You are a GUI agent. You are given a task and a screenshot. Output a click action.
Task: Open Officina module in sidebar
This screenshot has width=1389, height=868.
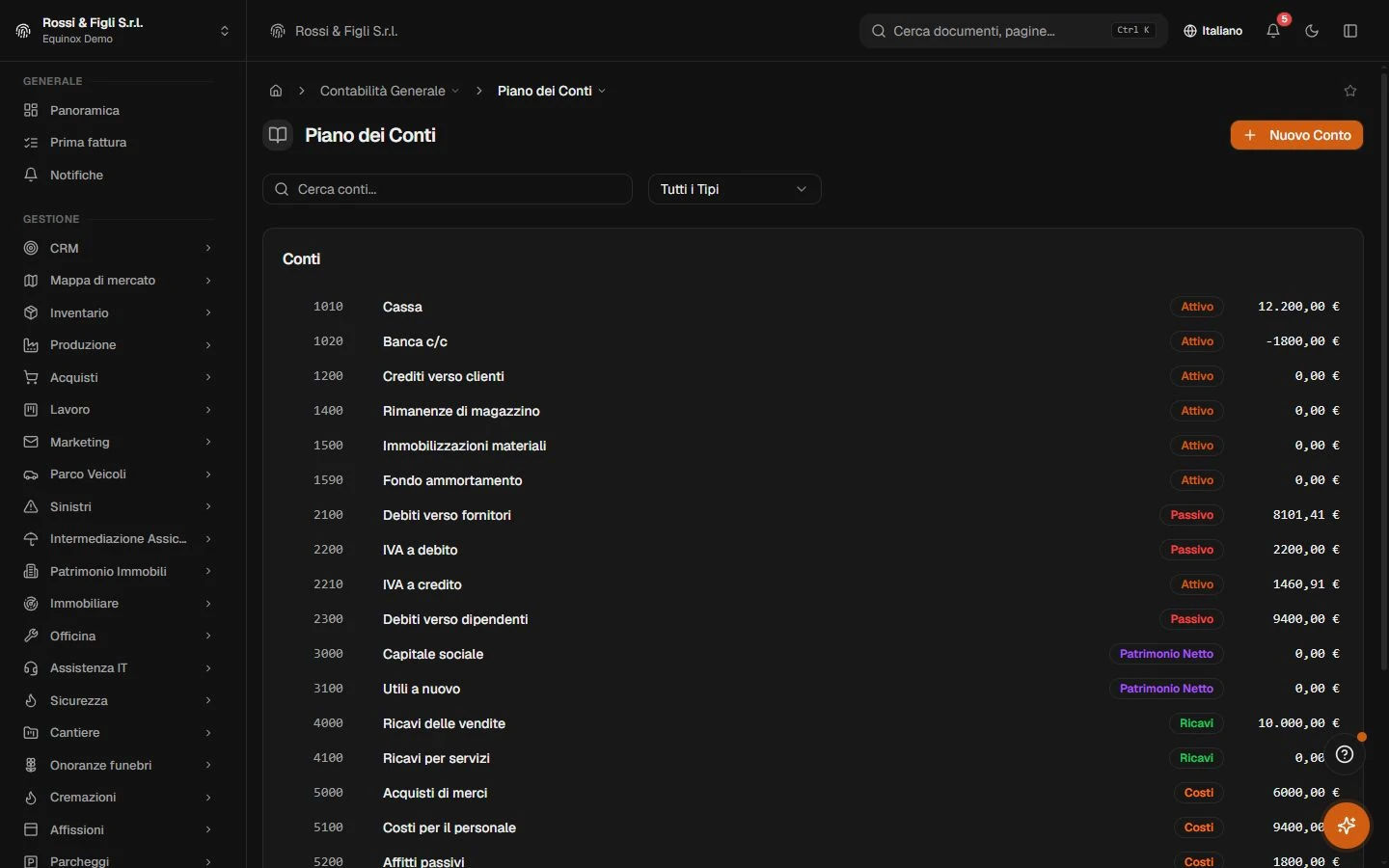point(118,636)
